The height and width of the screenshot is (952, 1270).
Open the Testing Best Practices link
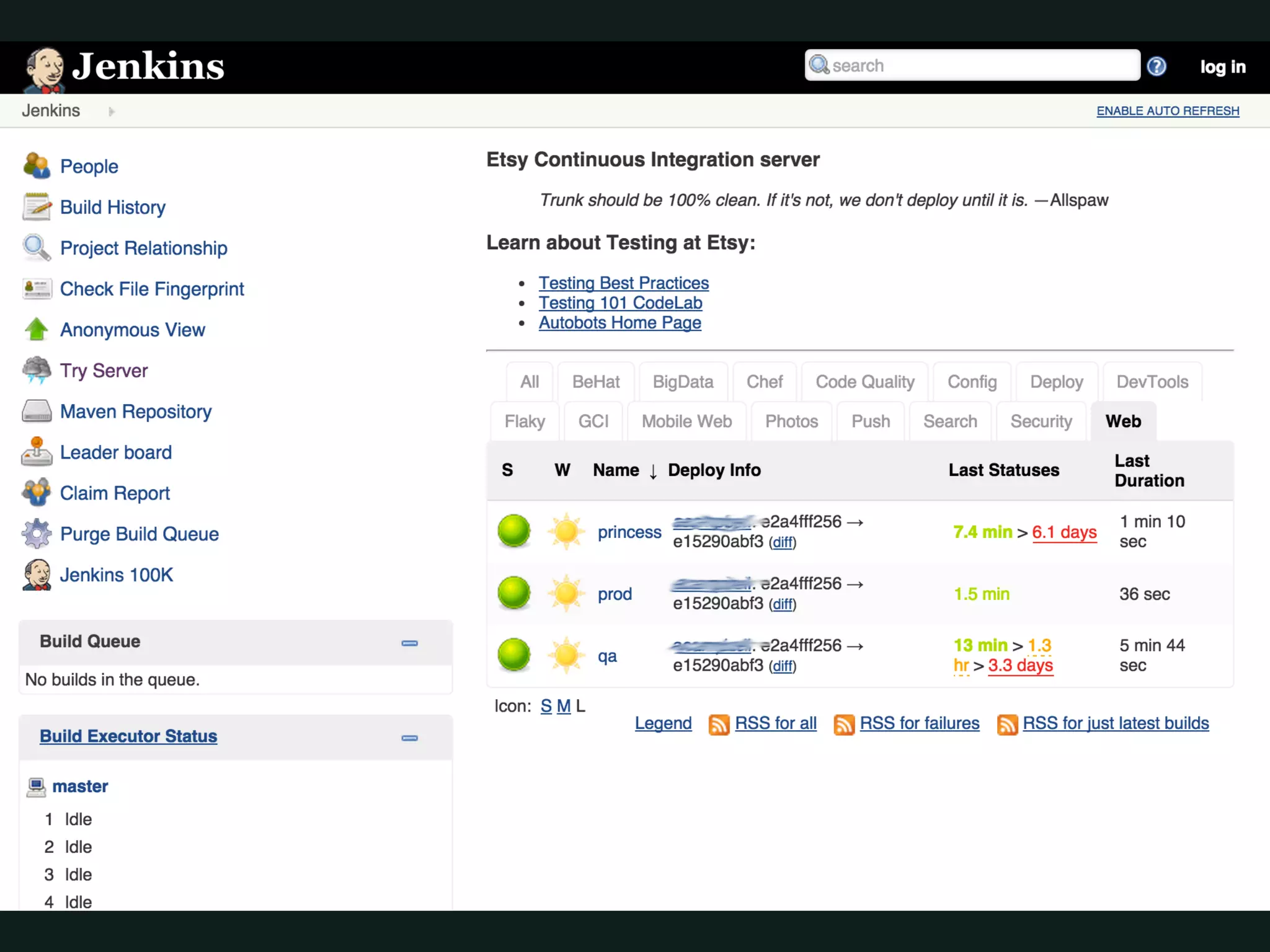[x=623, y=283]
